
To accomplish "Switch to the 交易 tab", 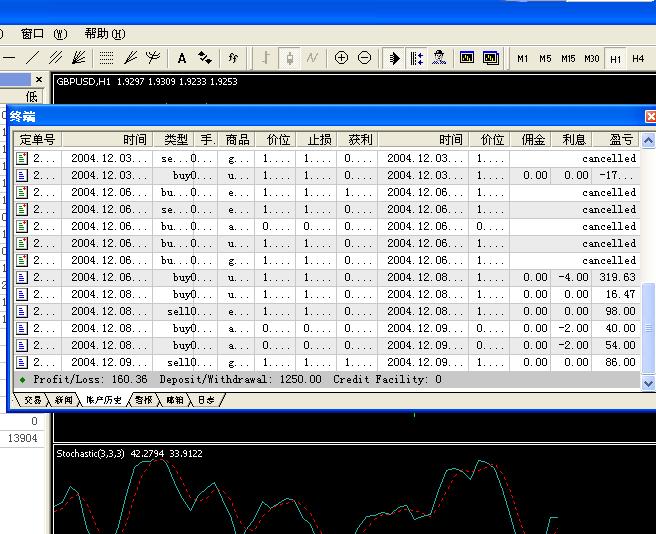I will (x=32, y=400).
